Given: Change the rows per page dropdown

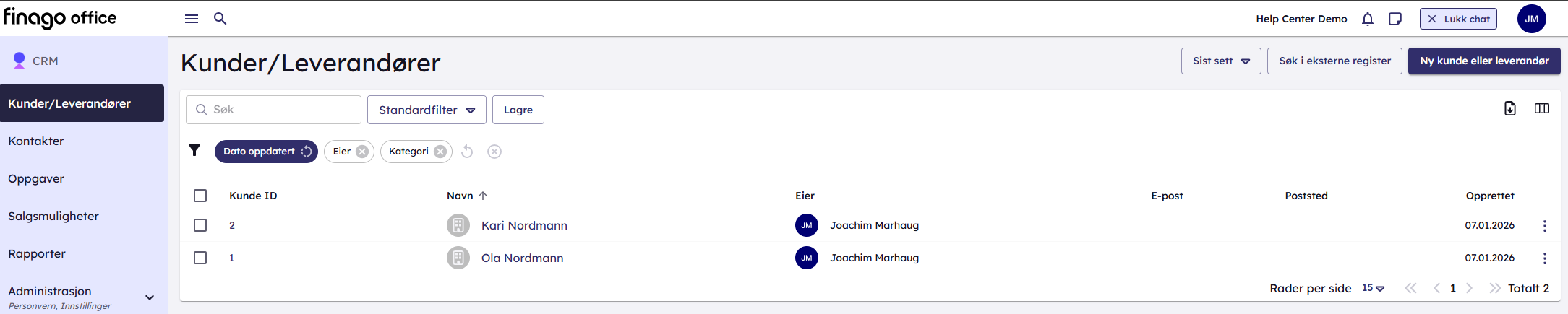Looking at the screenshot, I should [1373, 288].
